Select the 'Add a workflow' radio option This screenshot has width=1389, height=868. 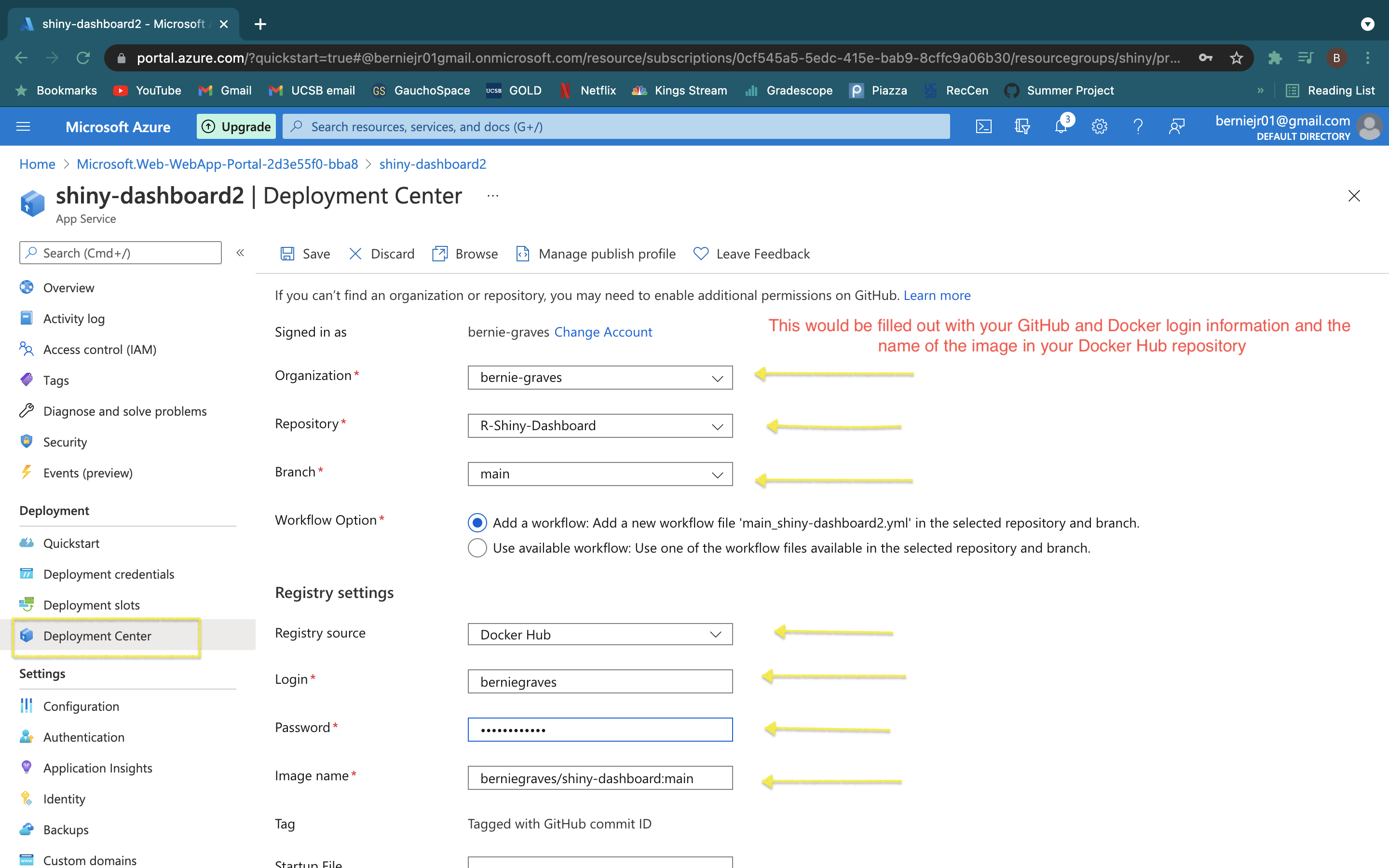pos(477,522)
